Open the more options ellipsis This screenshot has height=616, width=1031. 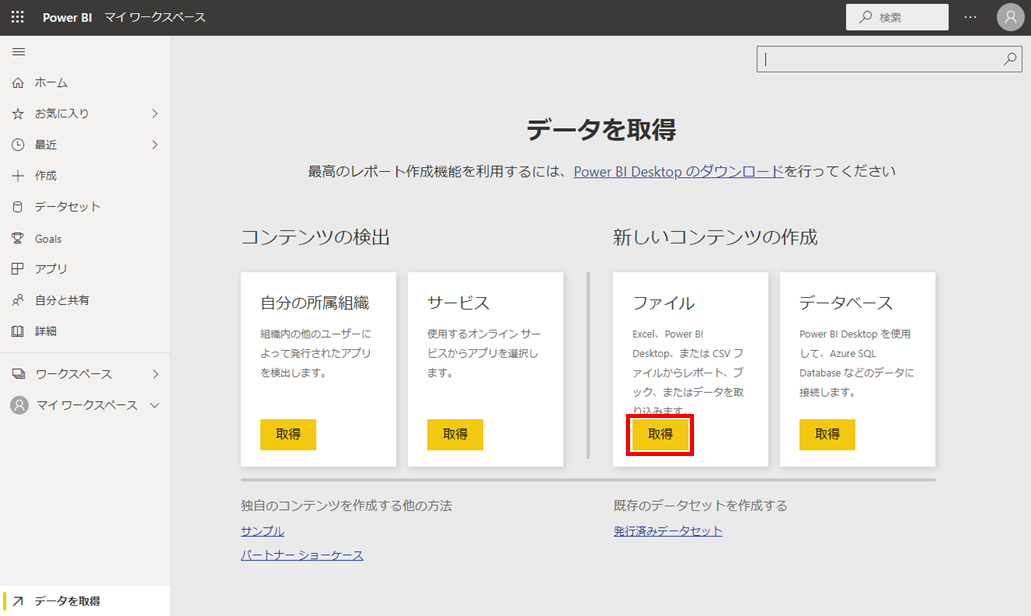coord(970,17)
